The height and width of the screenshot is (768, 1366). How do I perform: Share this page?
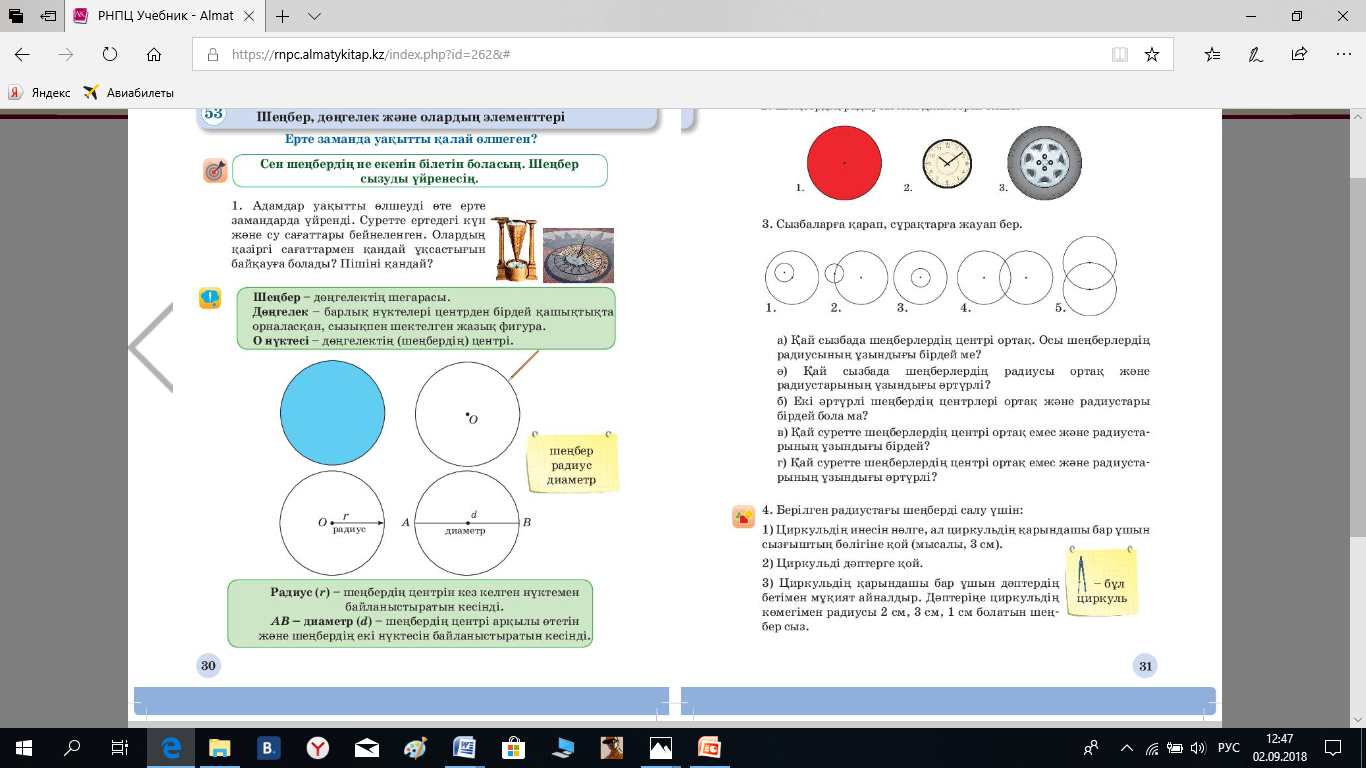point(1300,55)
